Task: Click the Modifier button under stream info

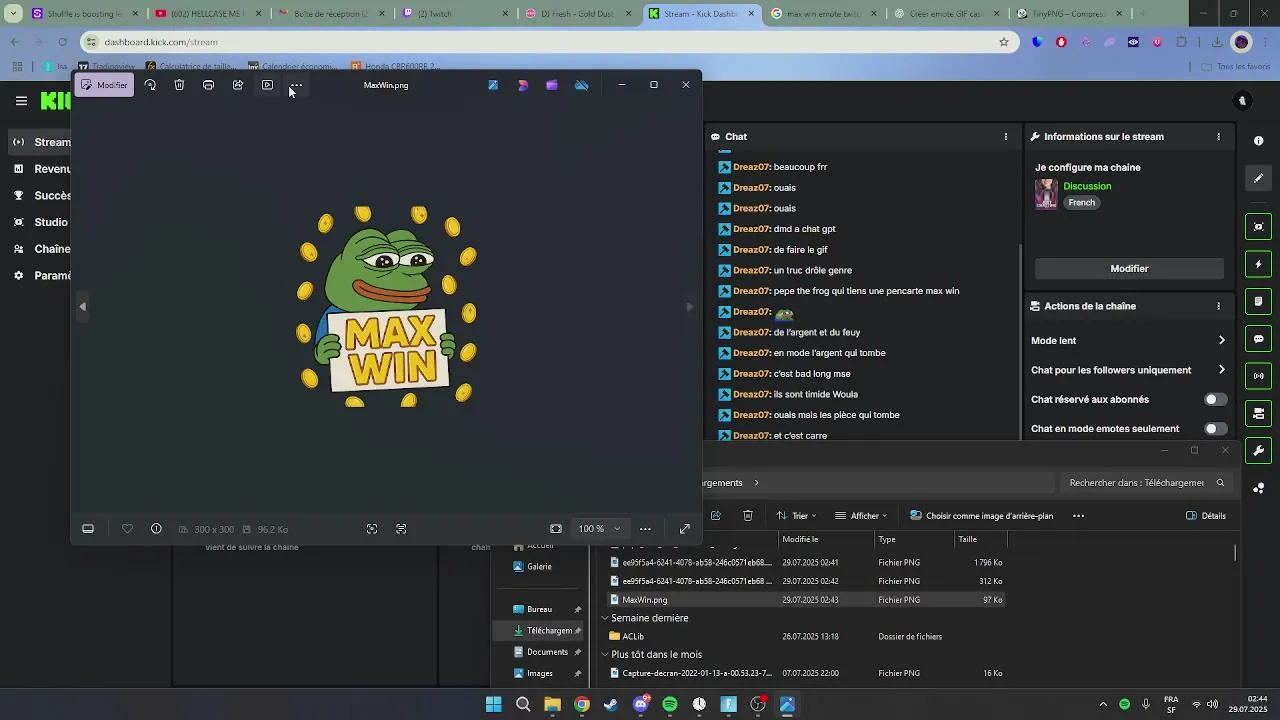Action: (x=1129, y=269)
